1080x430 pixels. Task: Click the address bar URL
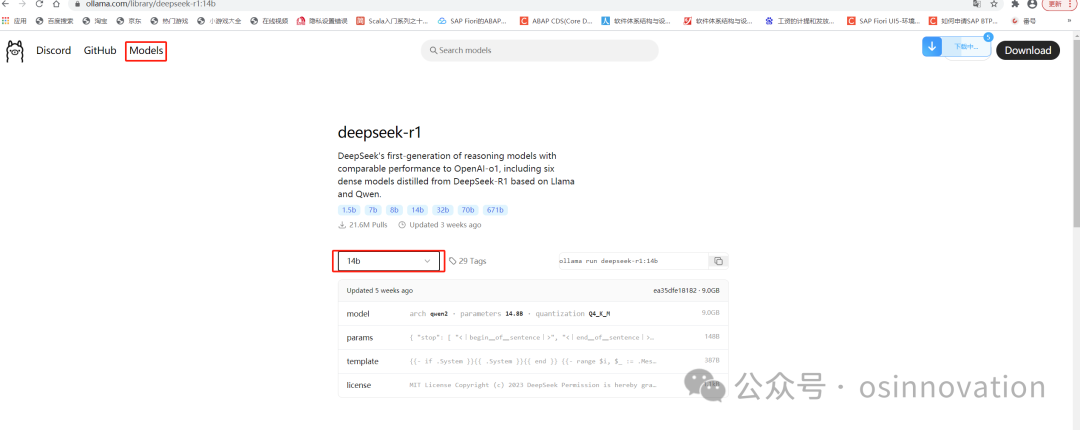[x=151, y=3]
